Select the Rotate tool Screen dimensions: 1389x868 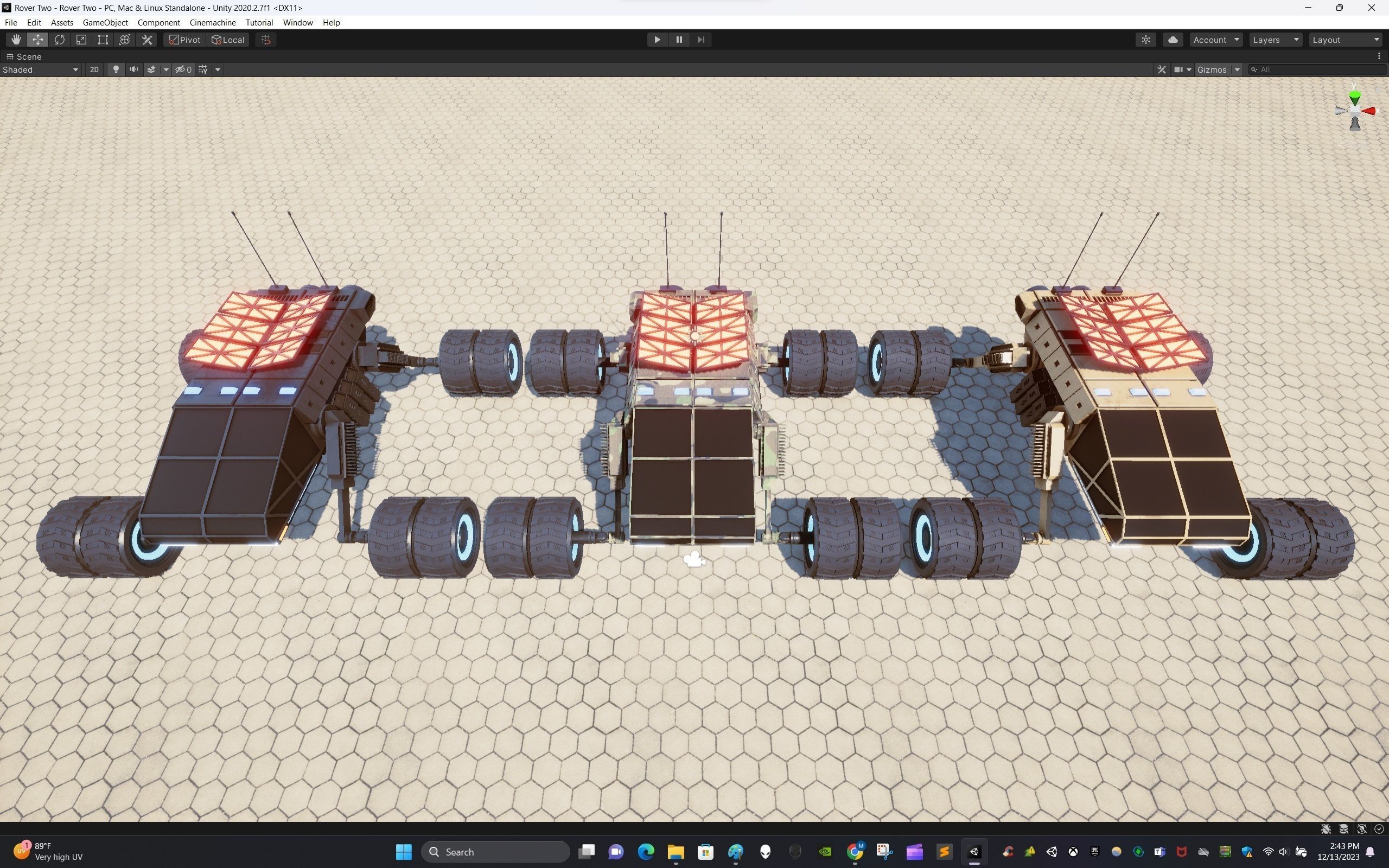(x=59, y=40)
